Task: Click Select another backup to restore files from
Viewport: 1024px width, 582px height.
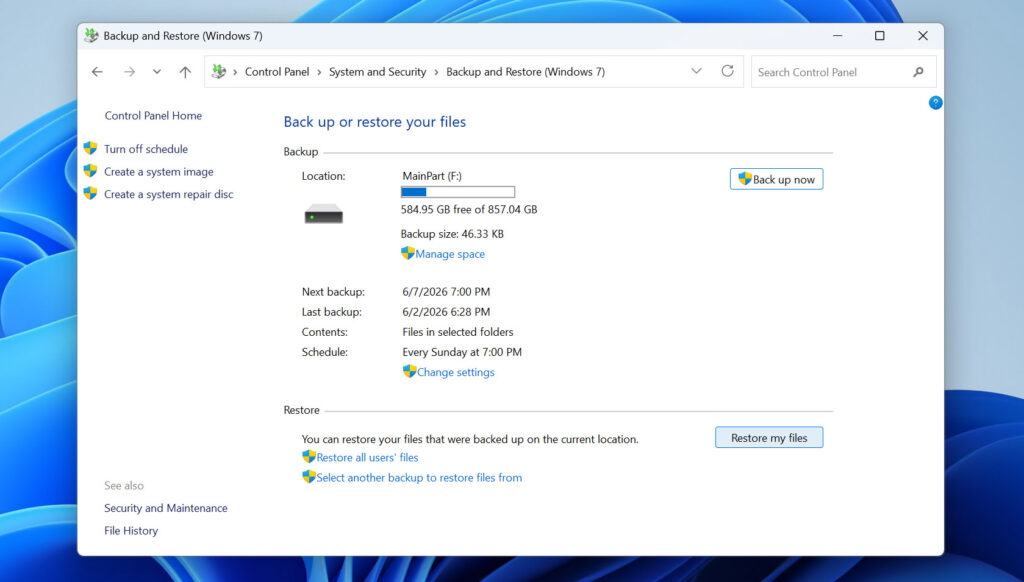Action: [x=419, y=478]
